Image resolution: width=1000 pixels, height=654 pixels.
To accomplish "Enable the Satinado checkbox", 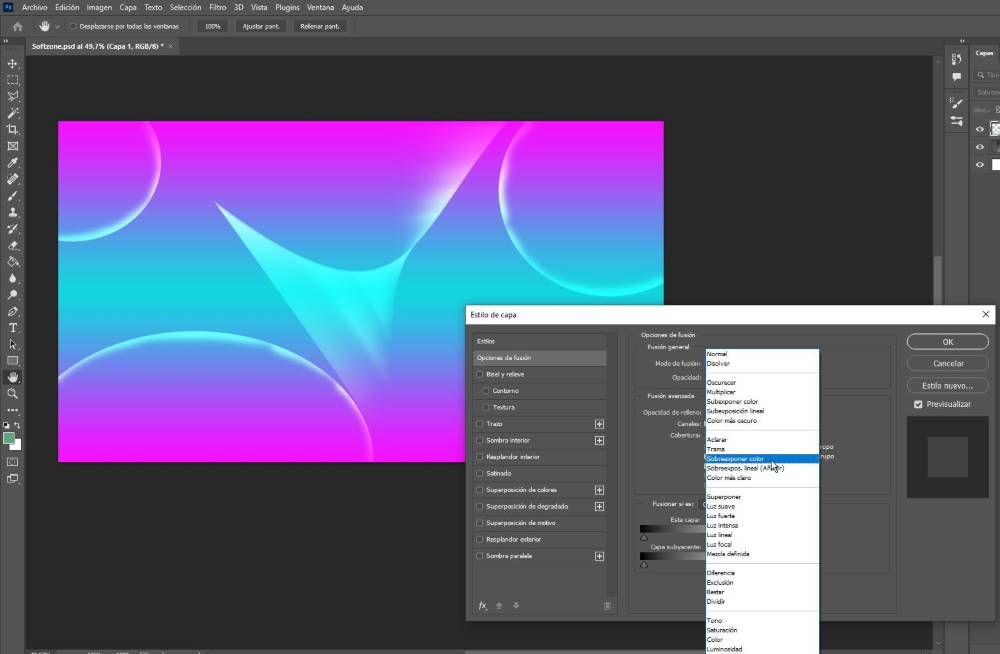I will (x=480, y=473).
